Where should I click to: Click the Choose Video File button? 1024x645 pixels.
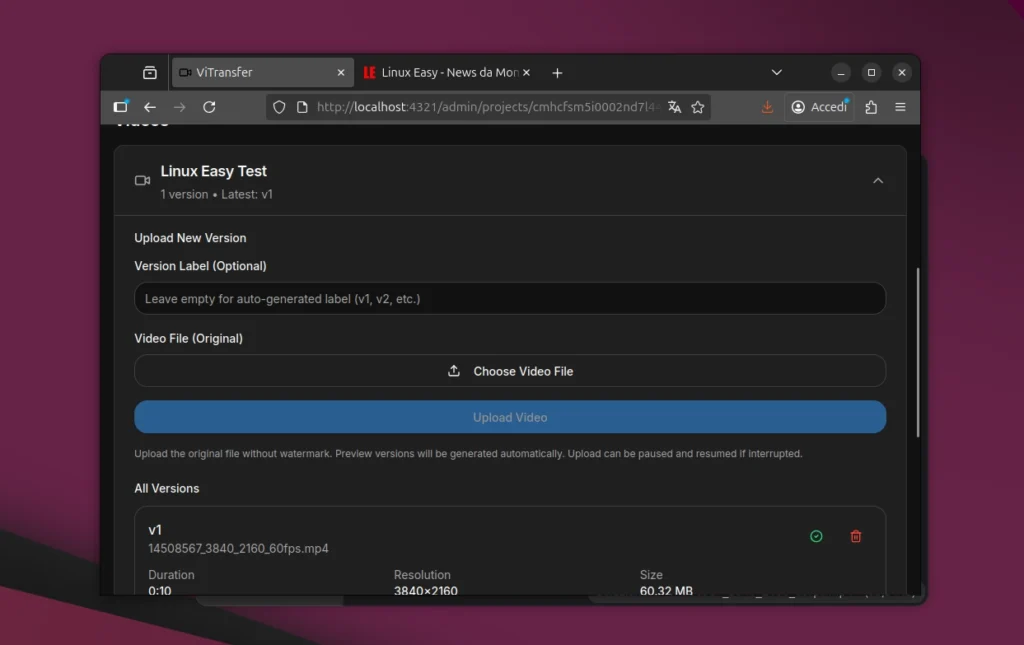coord(510,370)
